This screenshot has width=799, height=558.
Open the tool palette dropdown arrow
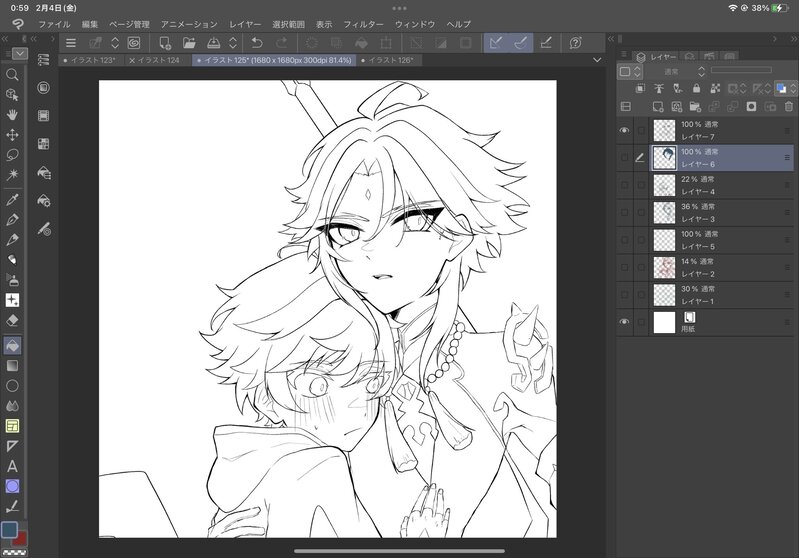pos(20,53)
